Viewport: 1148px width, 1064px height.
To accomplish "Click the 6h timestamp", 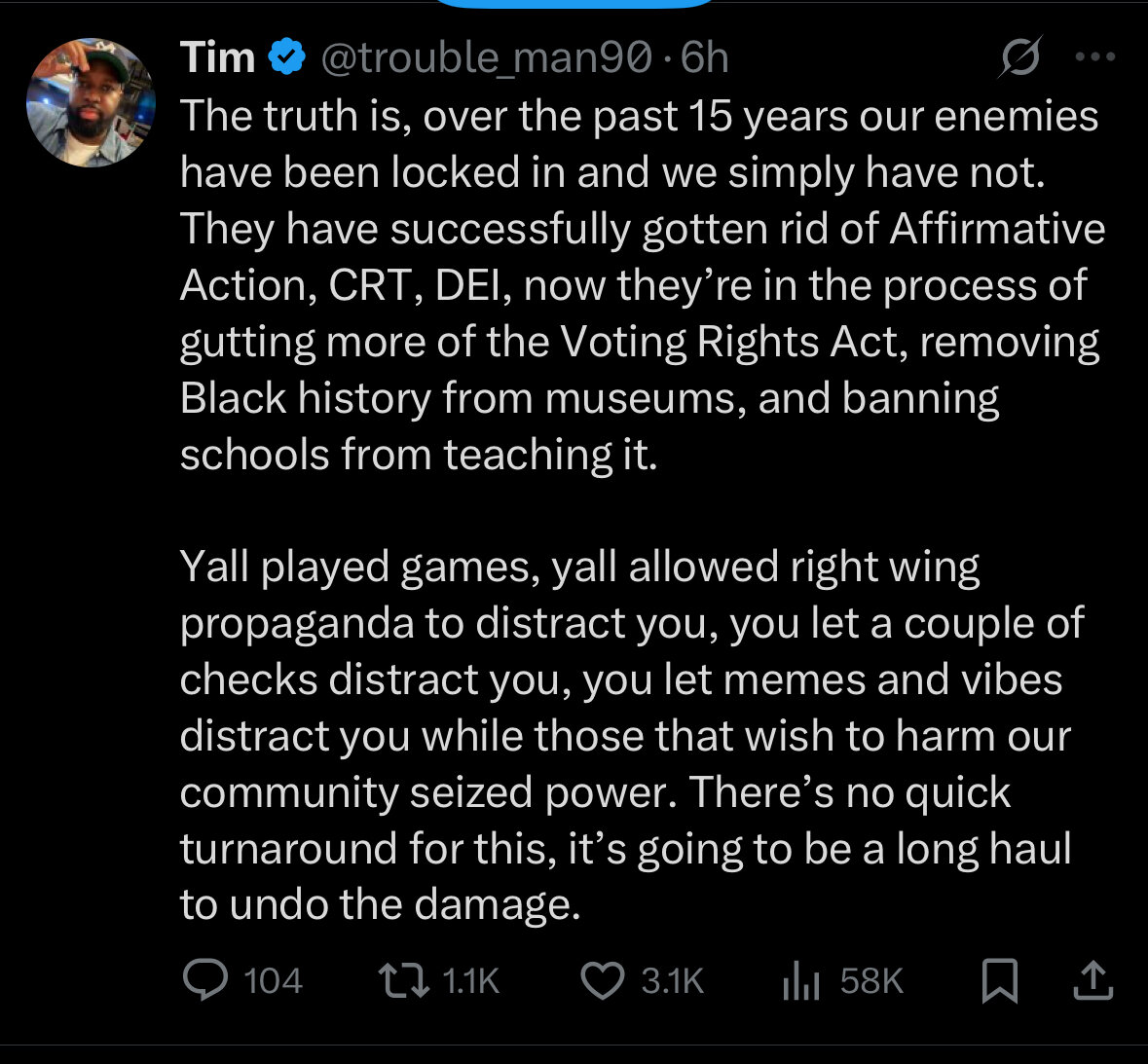I will click(704, 58).
